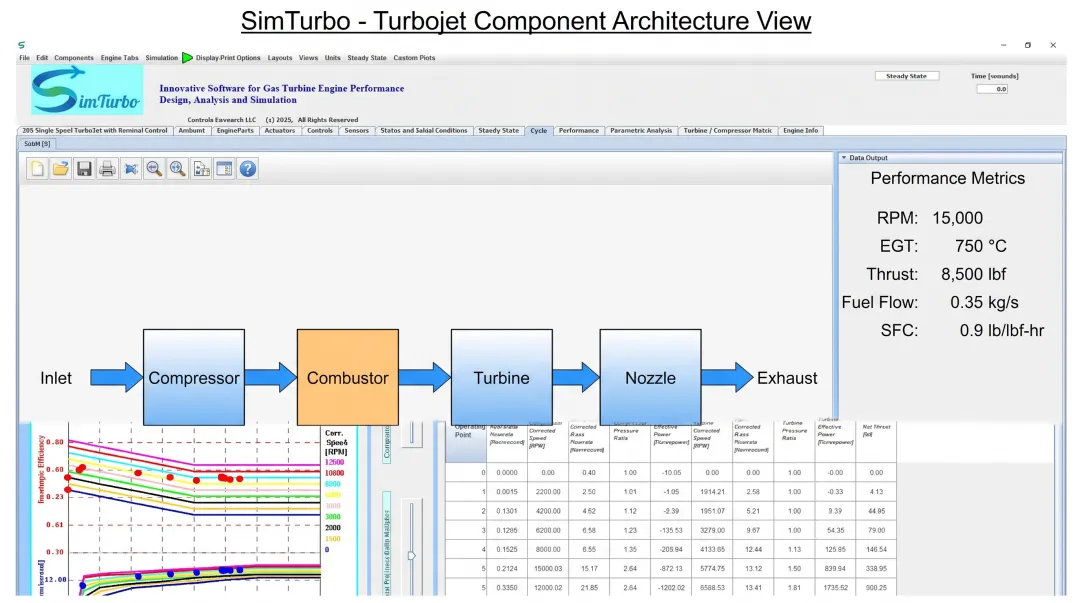The height and width of the screenshot is (603, 1080).
Task: Save with the floppy disk icon
Action: point(84,169)
